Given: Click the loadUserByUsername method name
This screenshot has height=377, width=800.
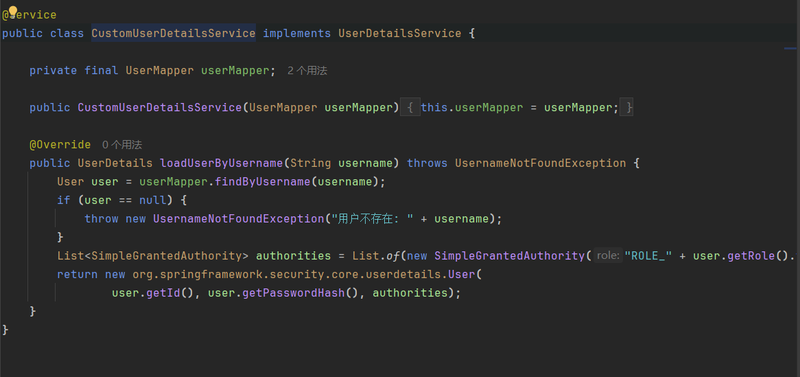Looking at the screenshot, I should pos(221,163).
